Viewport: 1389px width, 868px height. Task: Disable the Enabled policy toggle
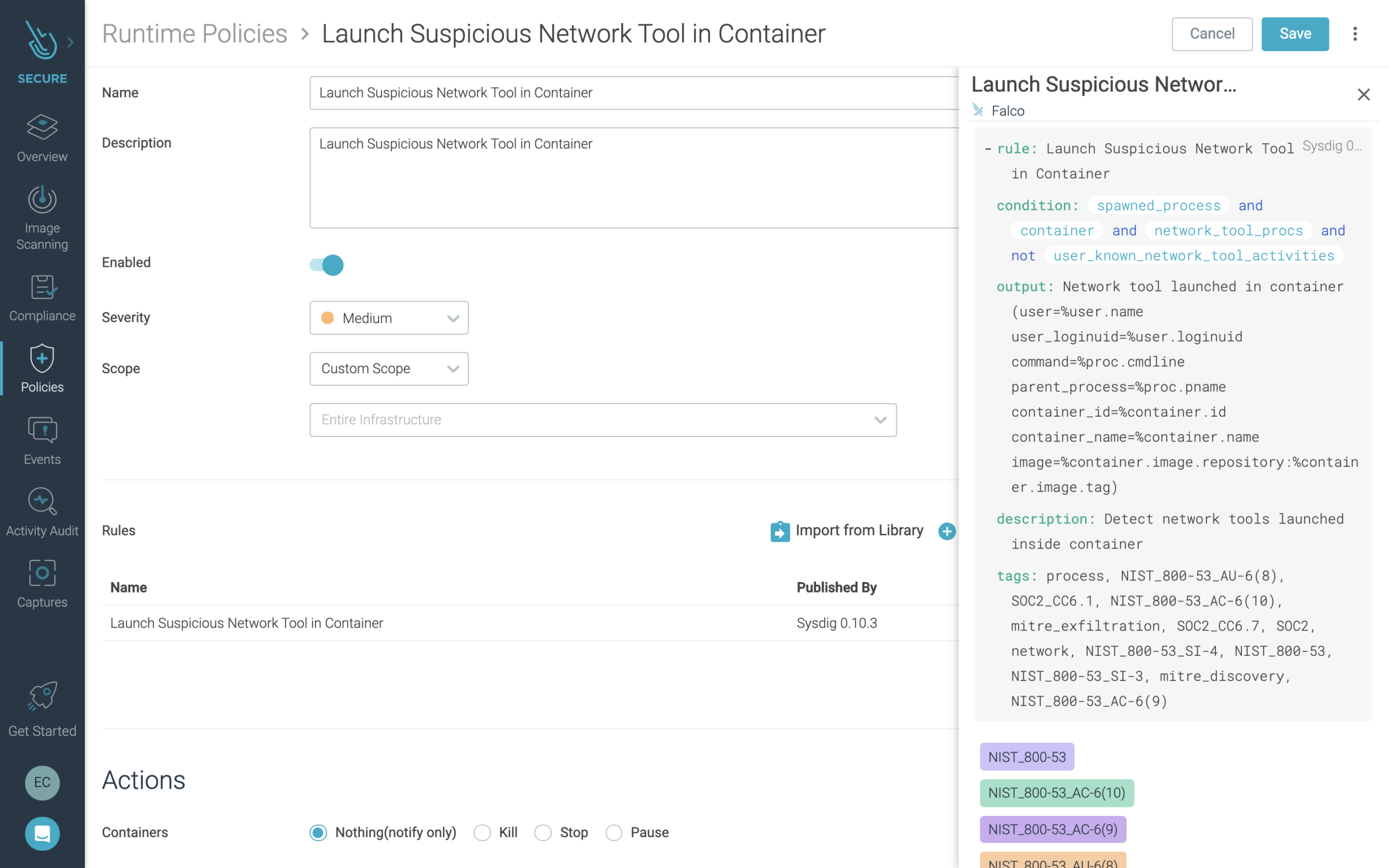[x=326, y=265]
